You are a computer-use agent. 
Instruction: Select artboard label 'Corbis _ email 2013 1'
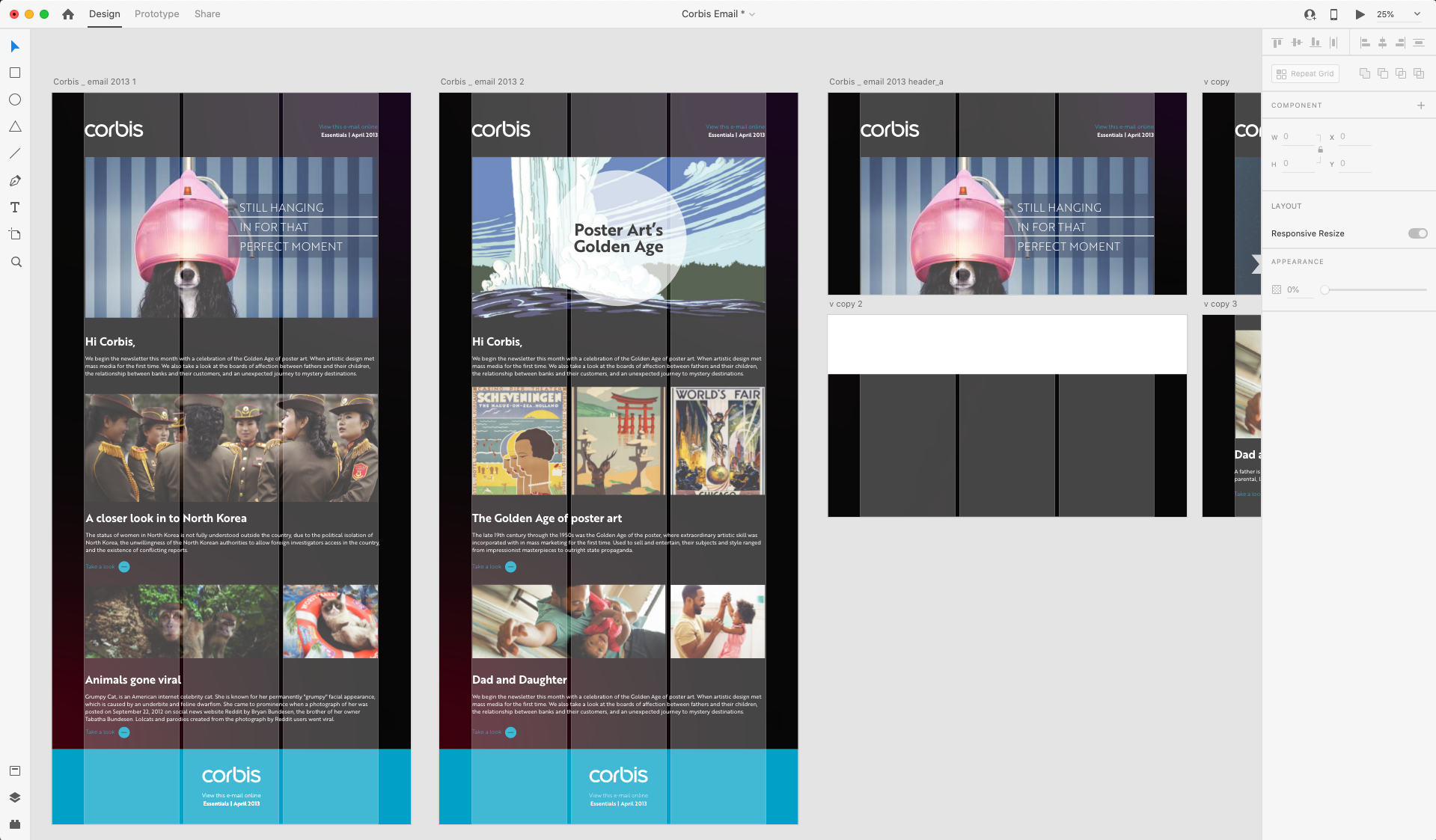(94, 82)
